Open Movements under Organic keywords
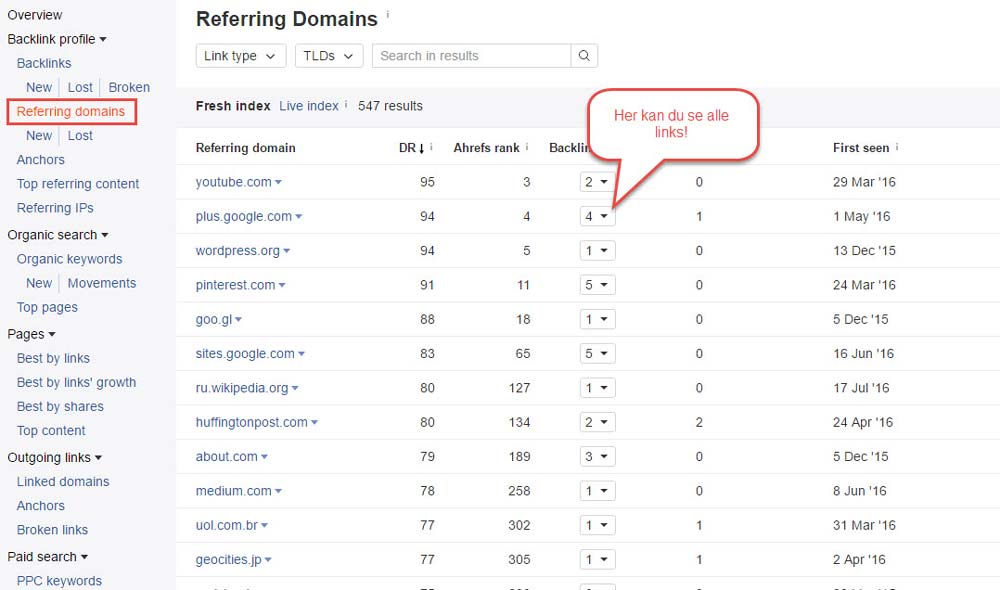This screenshot has height=590, width=1000. pyautogui.click(x=102, y=283)
